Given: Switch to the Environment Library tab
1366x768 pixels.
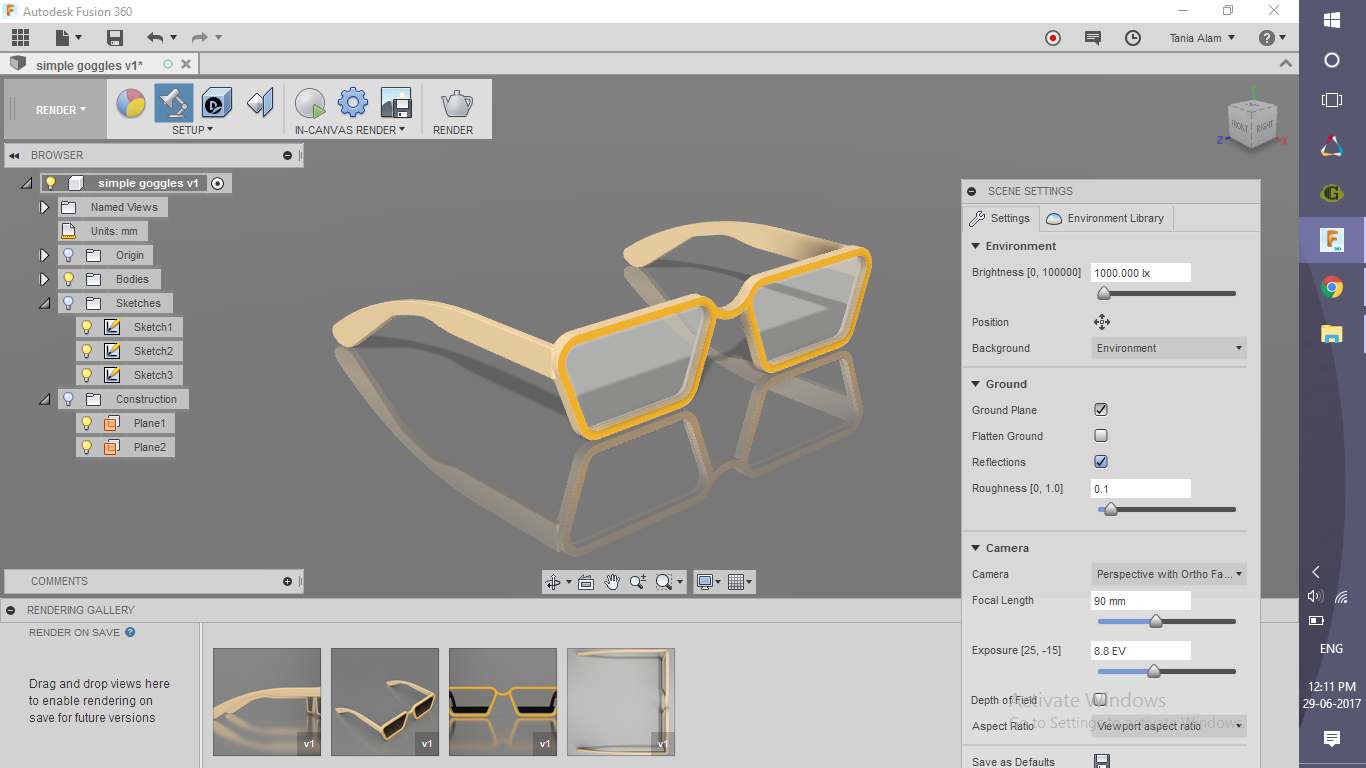Looking at the screenshot, I should [x=1104, y=218].
